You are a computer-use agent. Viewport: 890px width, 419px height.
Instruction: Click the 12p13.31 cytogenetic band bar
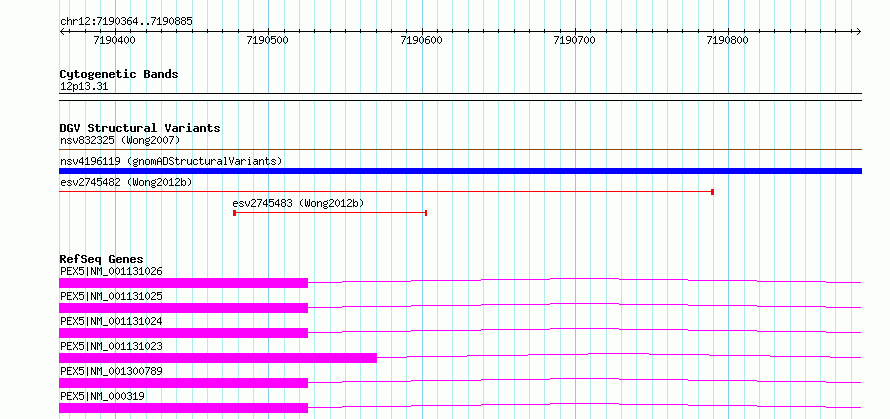click(460, 97)
